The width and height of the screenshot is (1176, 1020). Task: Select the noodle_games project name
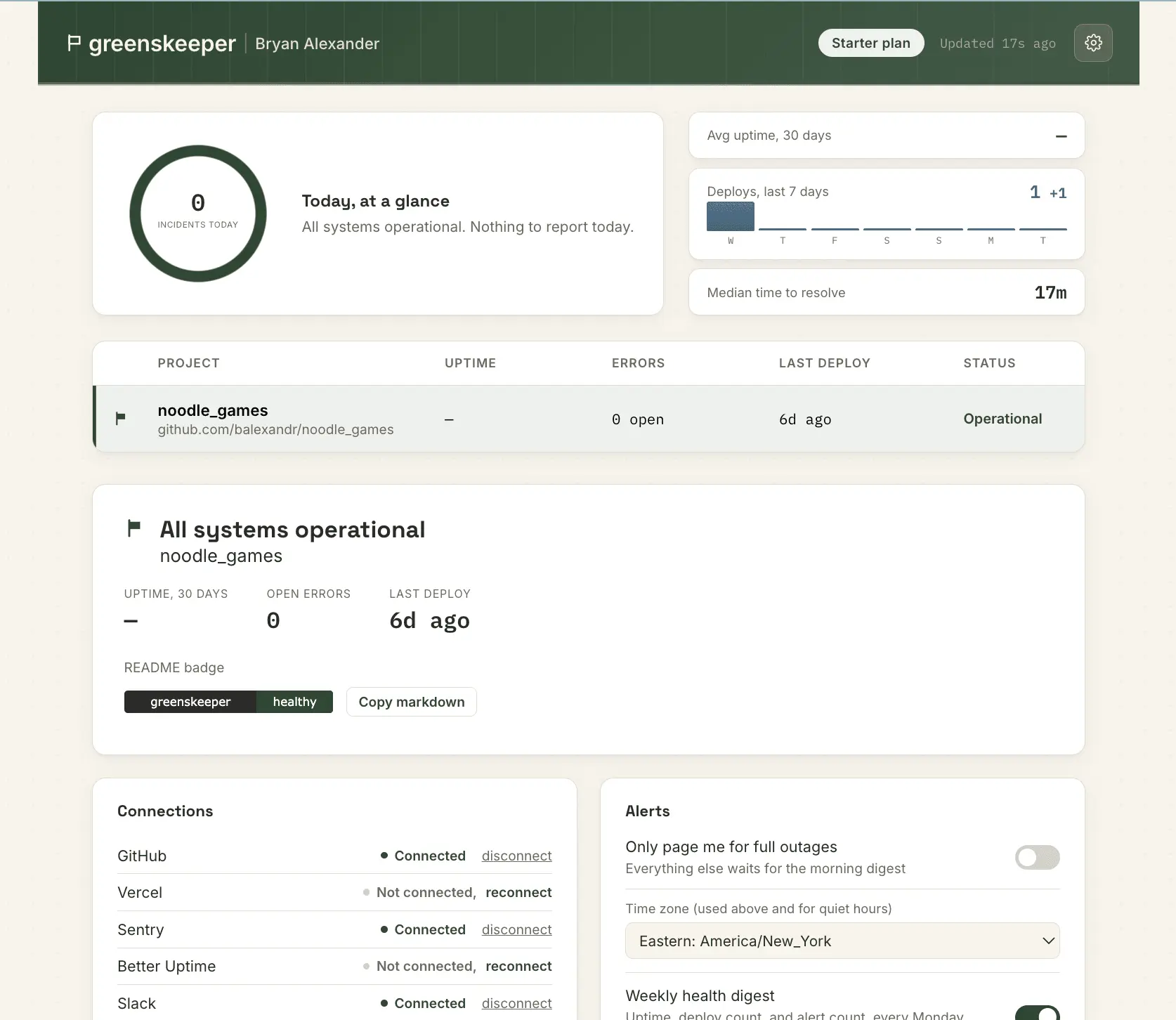tap(213, 410)
